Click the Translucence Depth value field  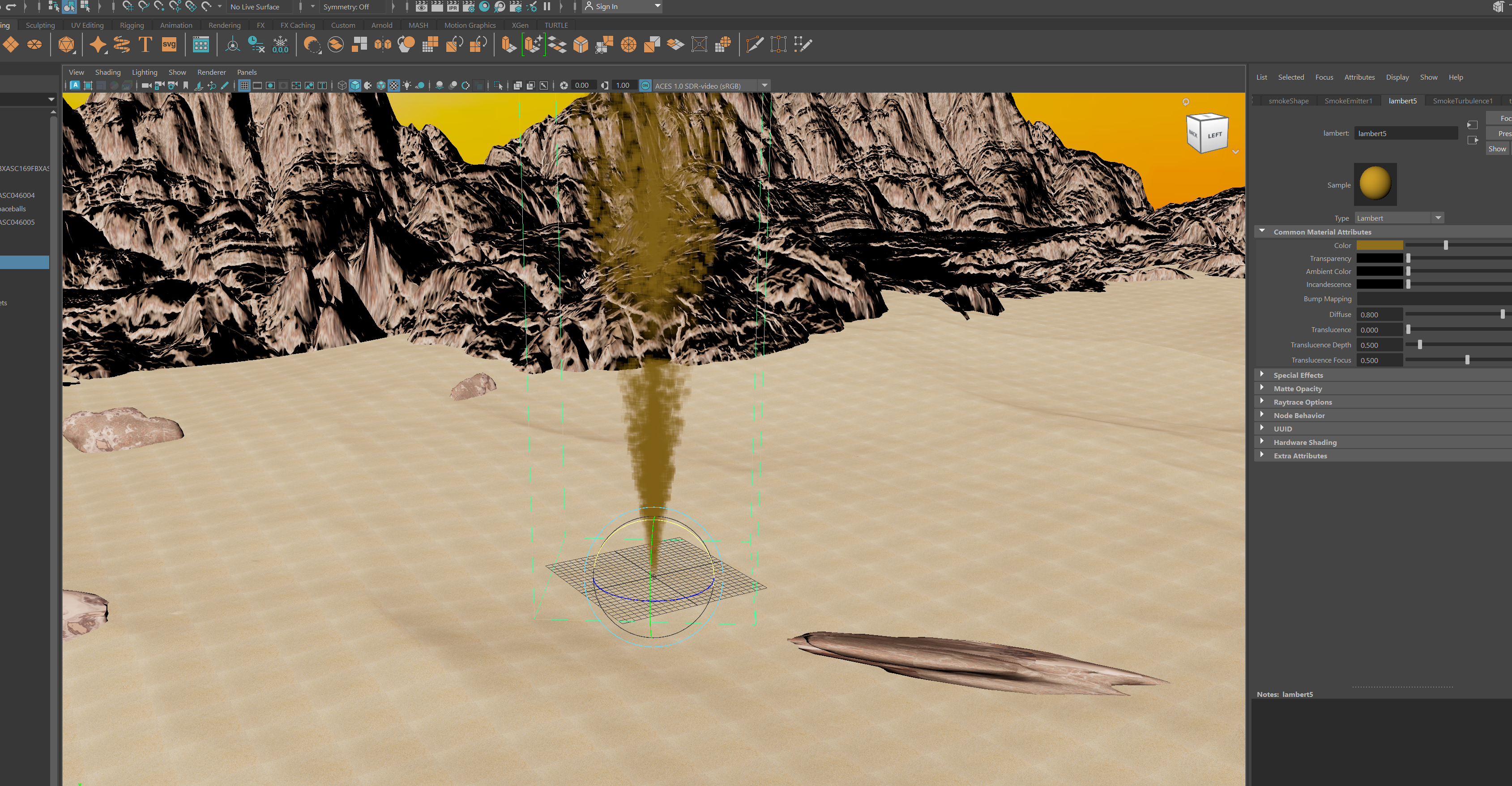click(x=1380, y=345)
